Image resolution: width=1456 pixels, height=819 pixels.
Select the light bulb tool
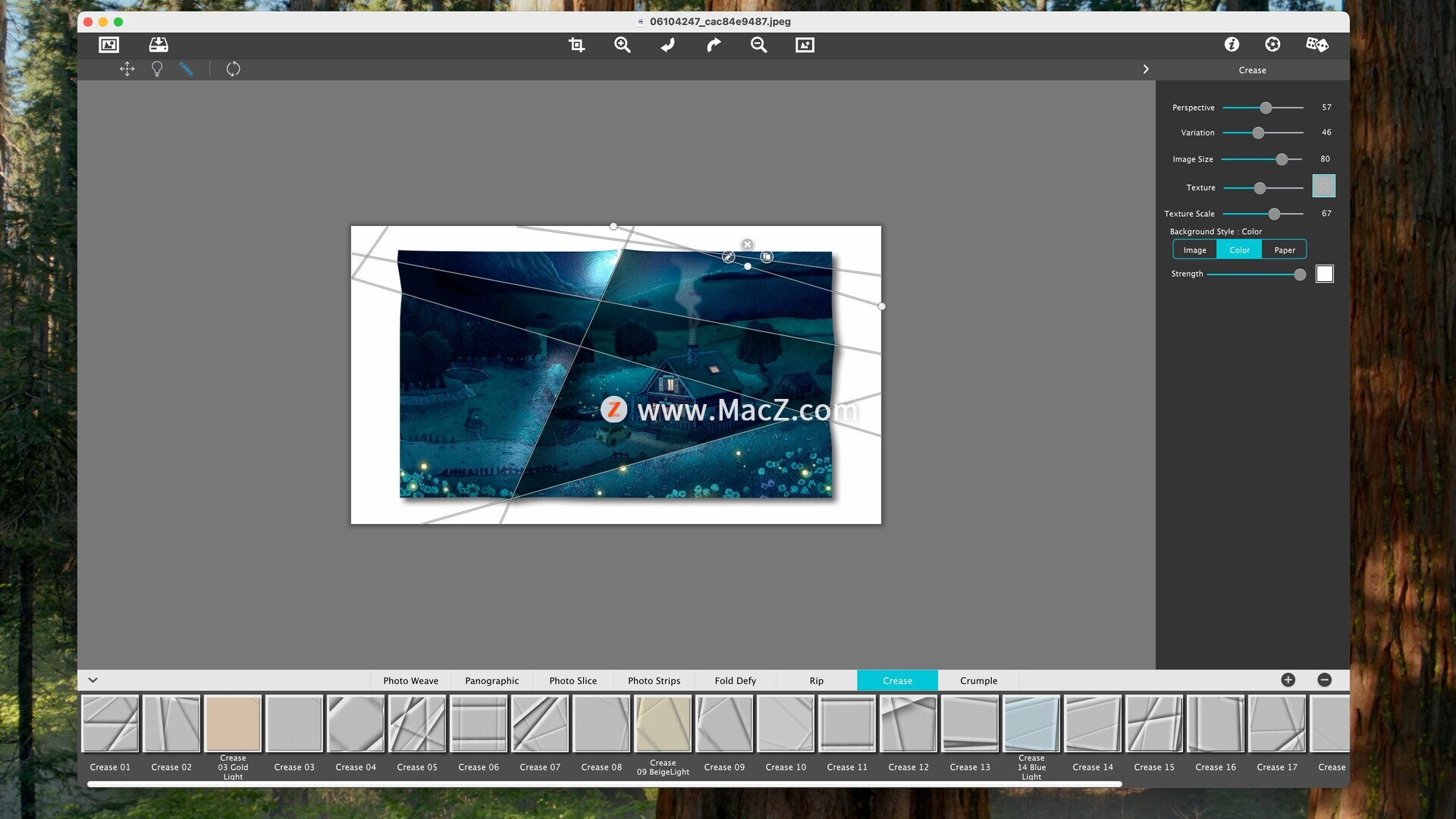tap(157, 69)
